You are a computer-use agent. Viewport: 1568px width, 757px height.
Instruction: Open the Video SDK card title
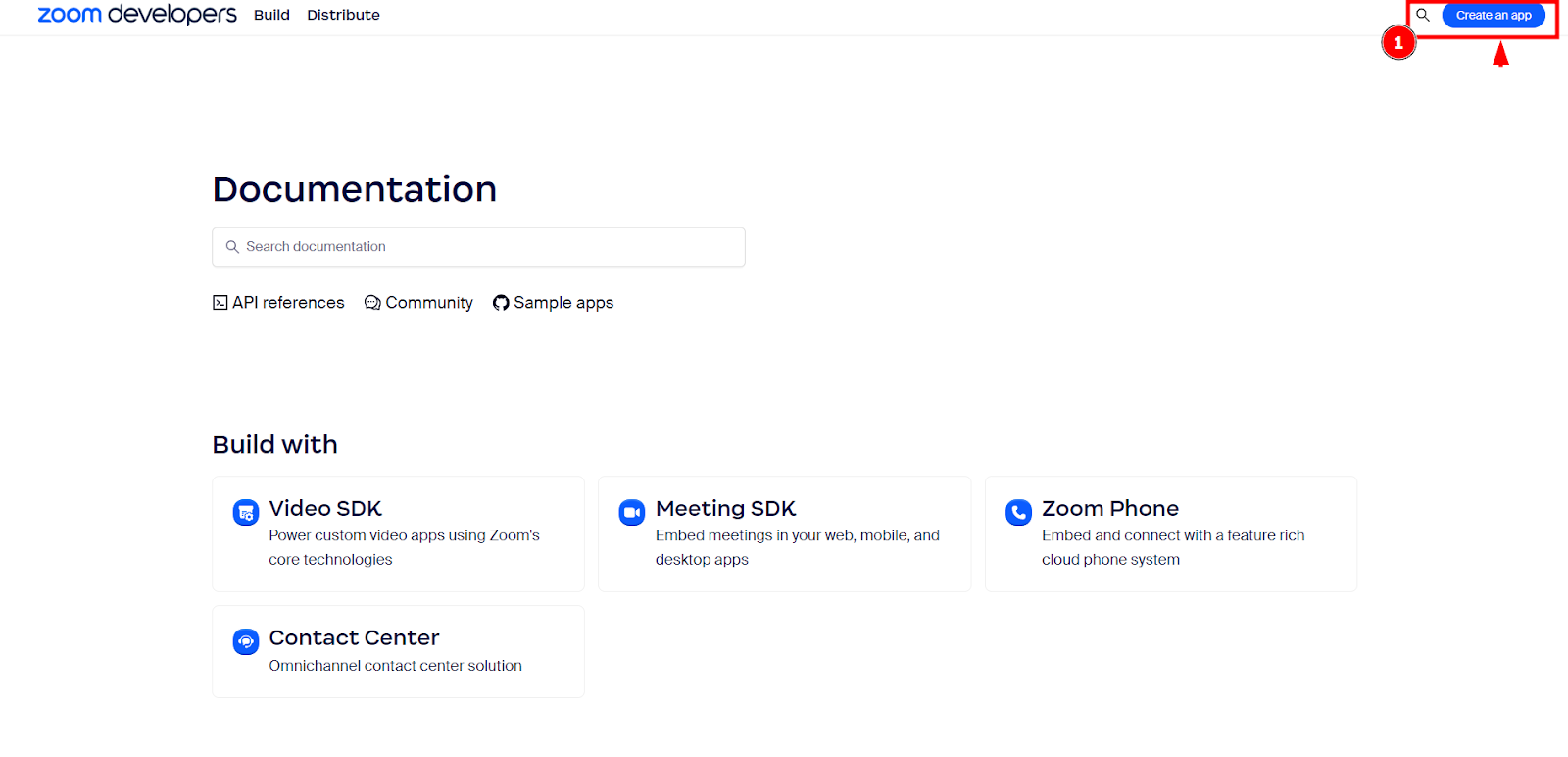325,508
